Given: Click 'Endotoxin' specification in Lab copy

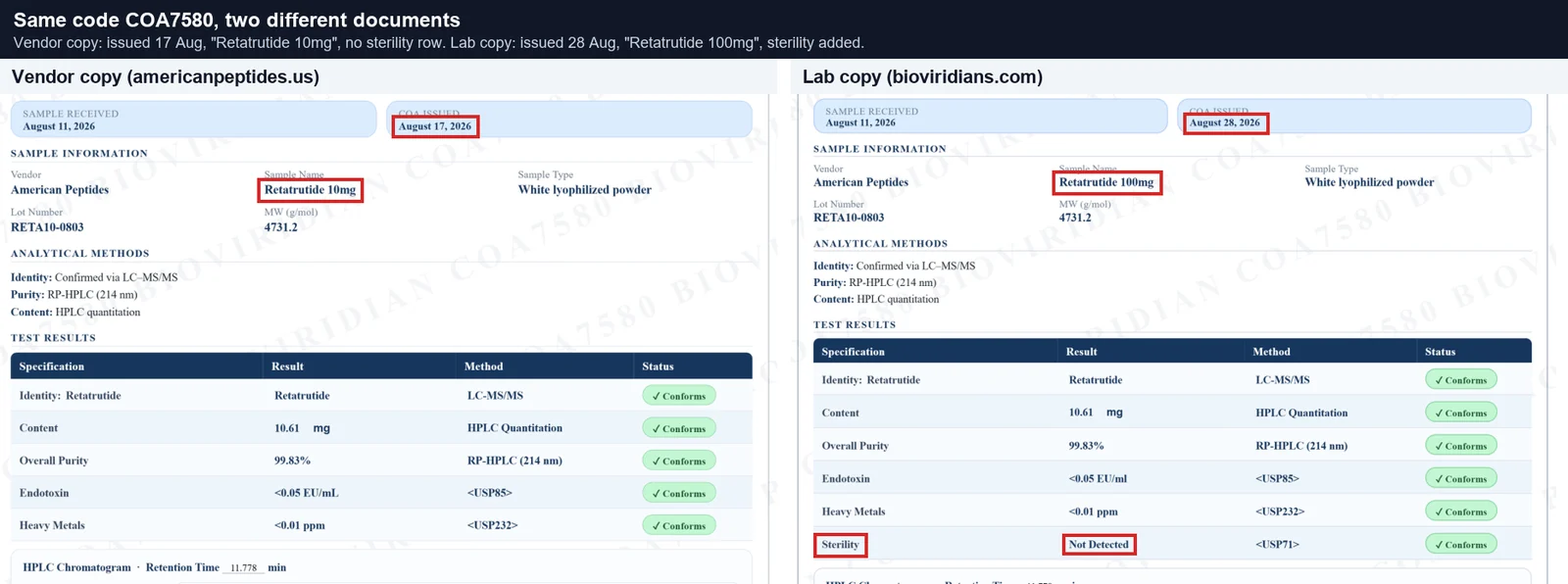Looking at the screenshot, I should click(846, 479).
